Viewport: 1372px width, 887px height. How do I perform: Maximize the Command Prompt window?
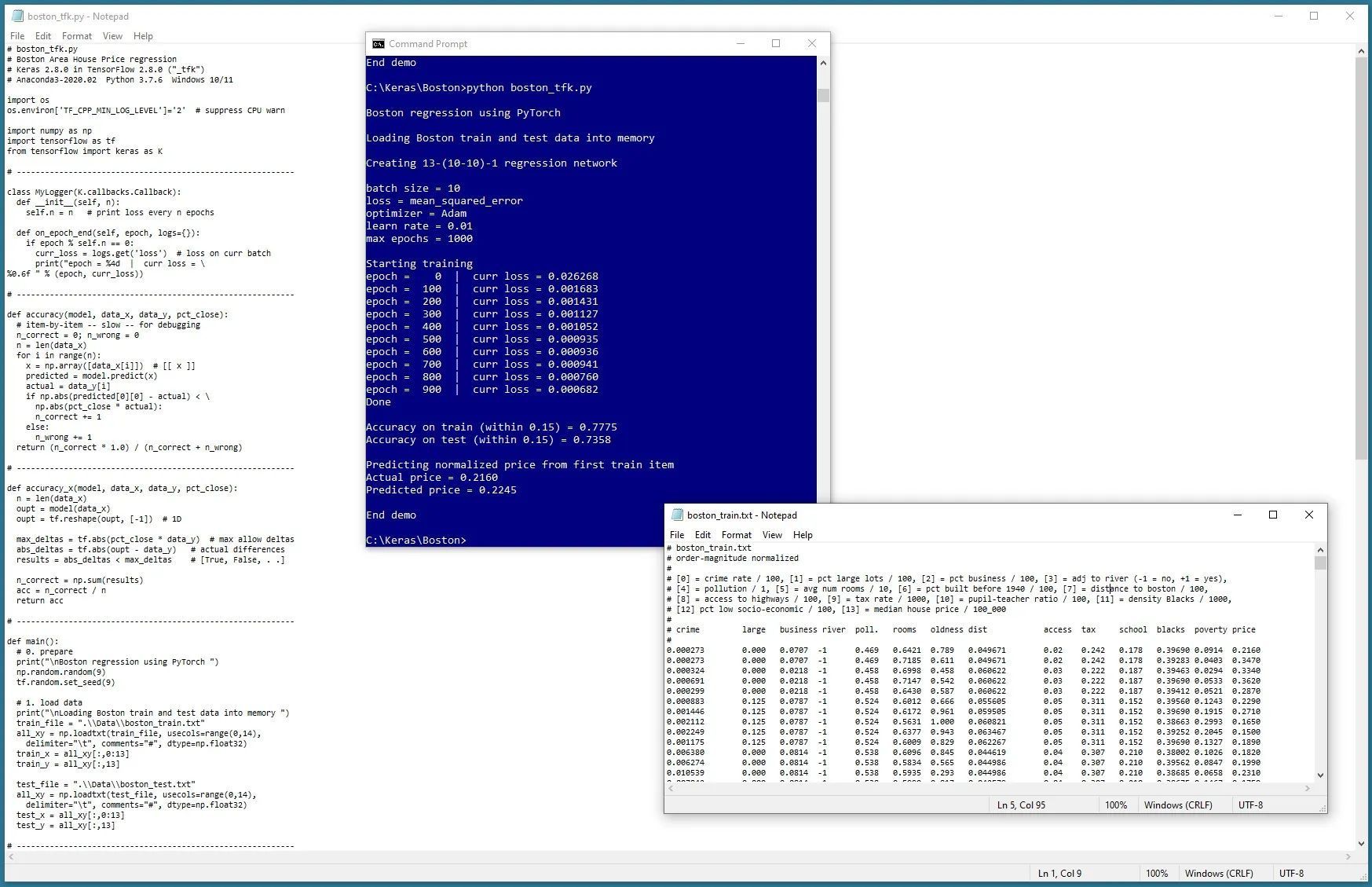pyautogui.click(x=776, y=44)
